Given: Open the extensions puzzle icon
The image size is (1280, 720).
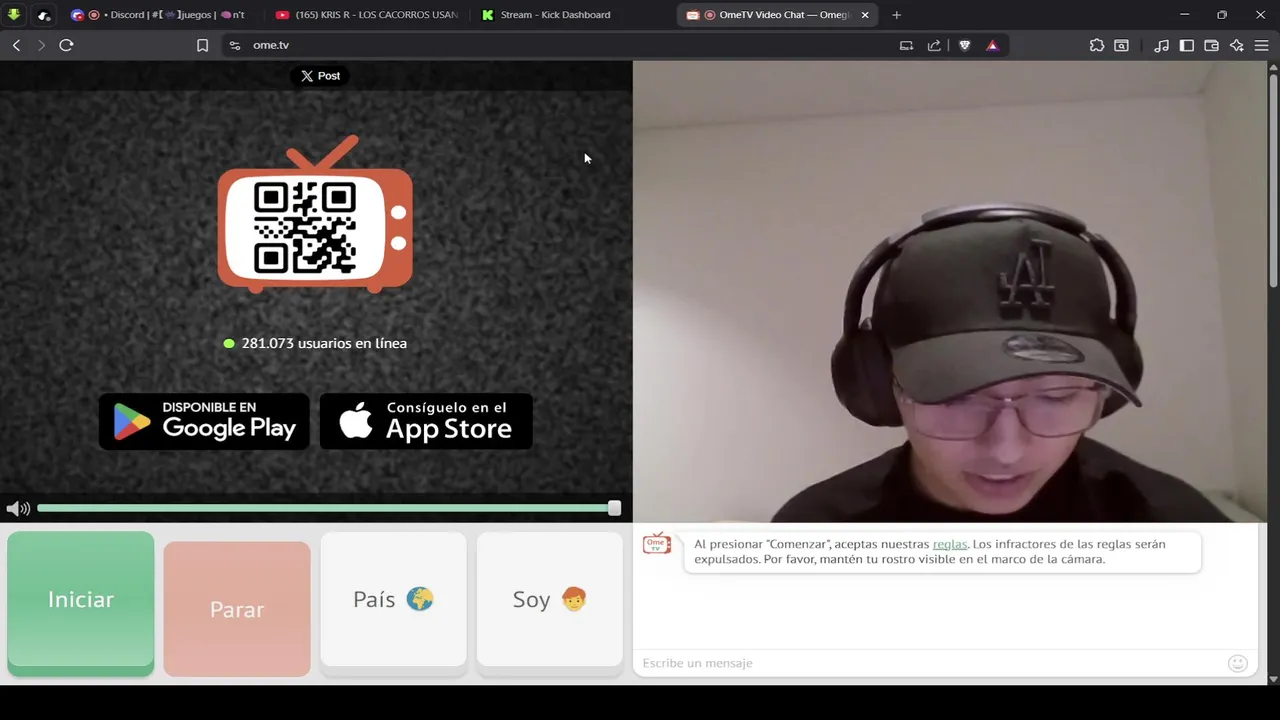Looking at the screenshot, I should 1097,45.
